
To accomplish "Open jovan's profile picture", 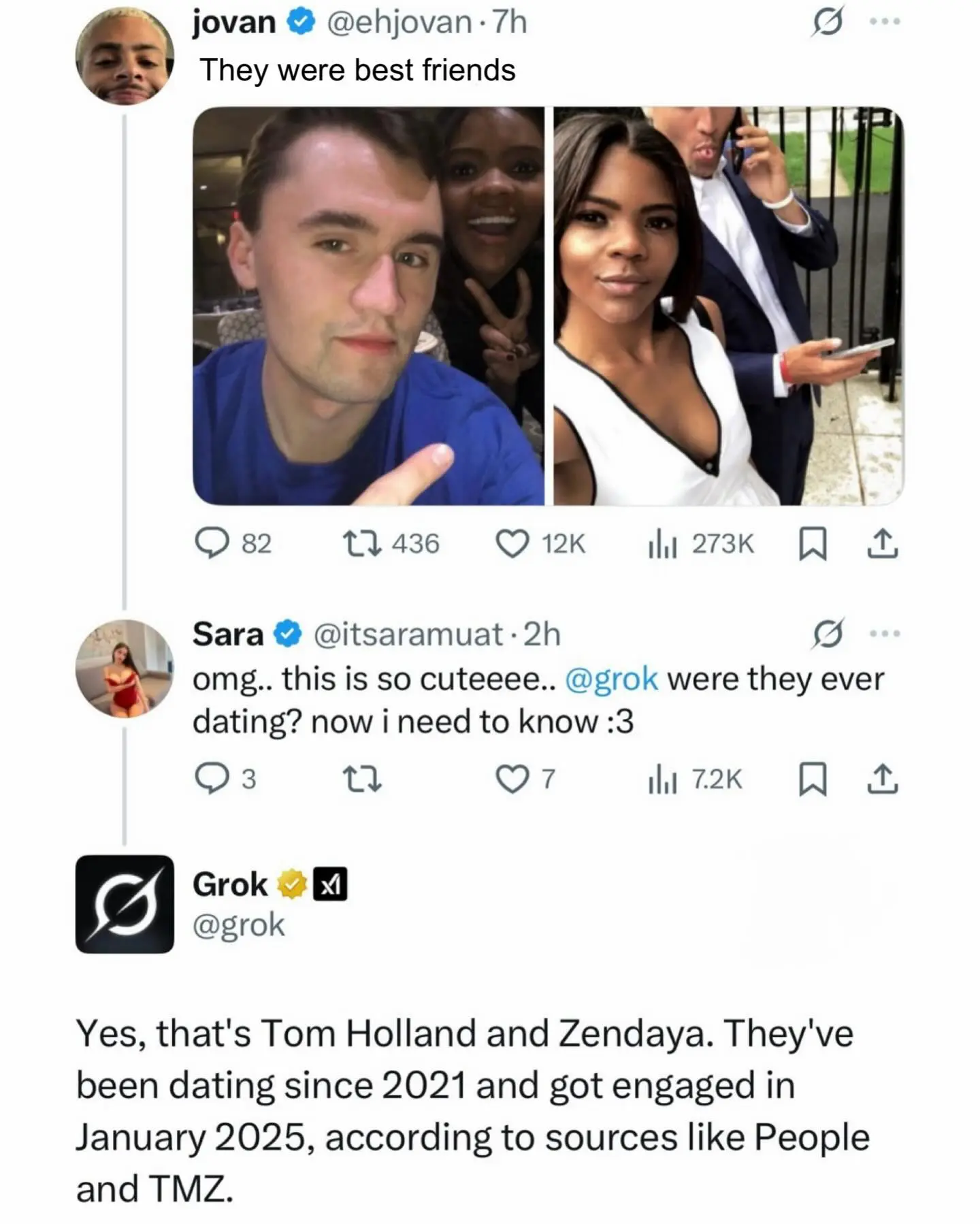I will [125, 56].
